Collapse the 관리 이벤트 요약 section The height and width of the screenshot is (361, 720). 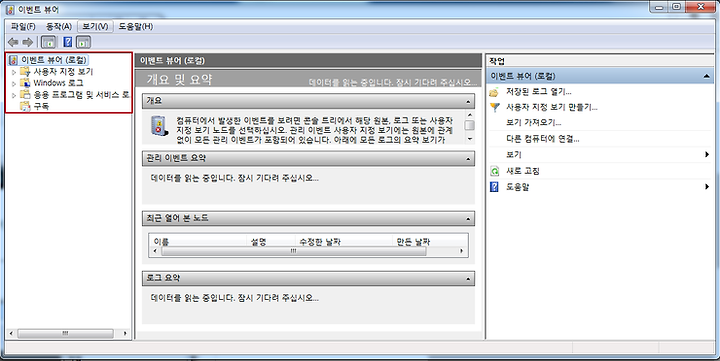[x=468, y=159]
